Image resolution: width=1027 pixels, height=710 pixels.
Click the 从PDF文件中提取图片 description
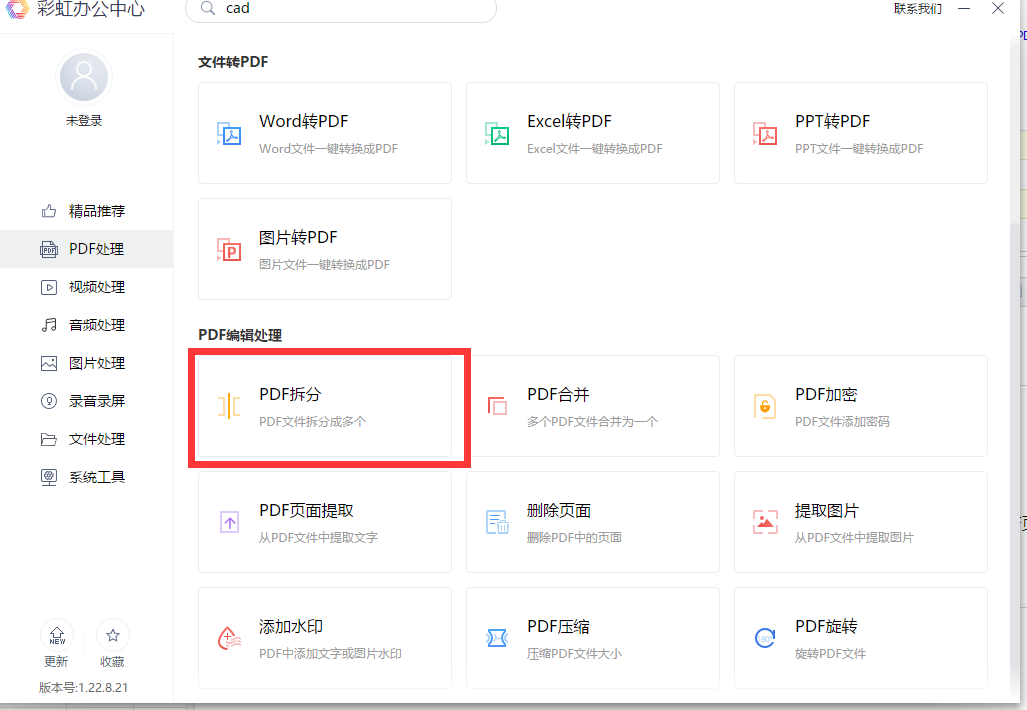(x=854, y=538)
